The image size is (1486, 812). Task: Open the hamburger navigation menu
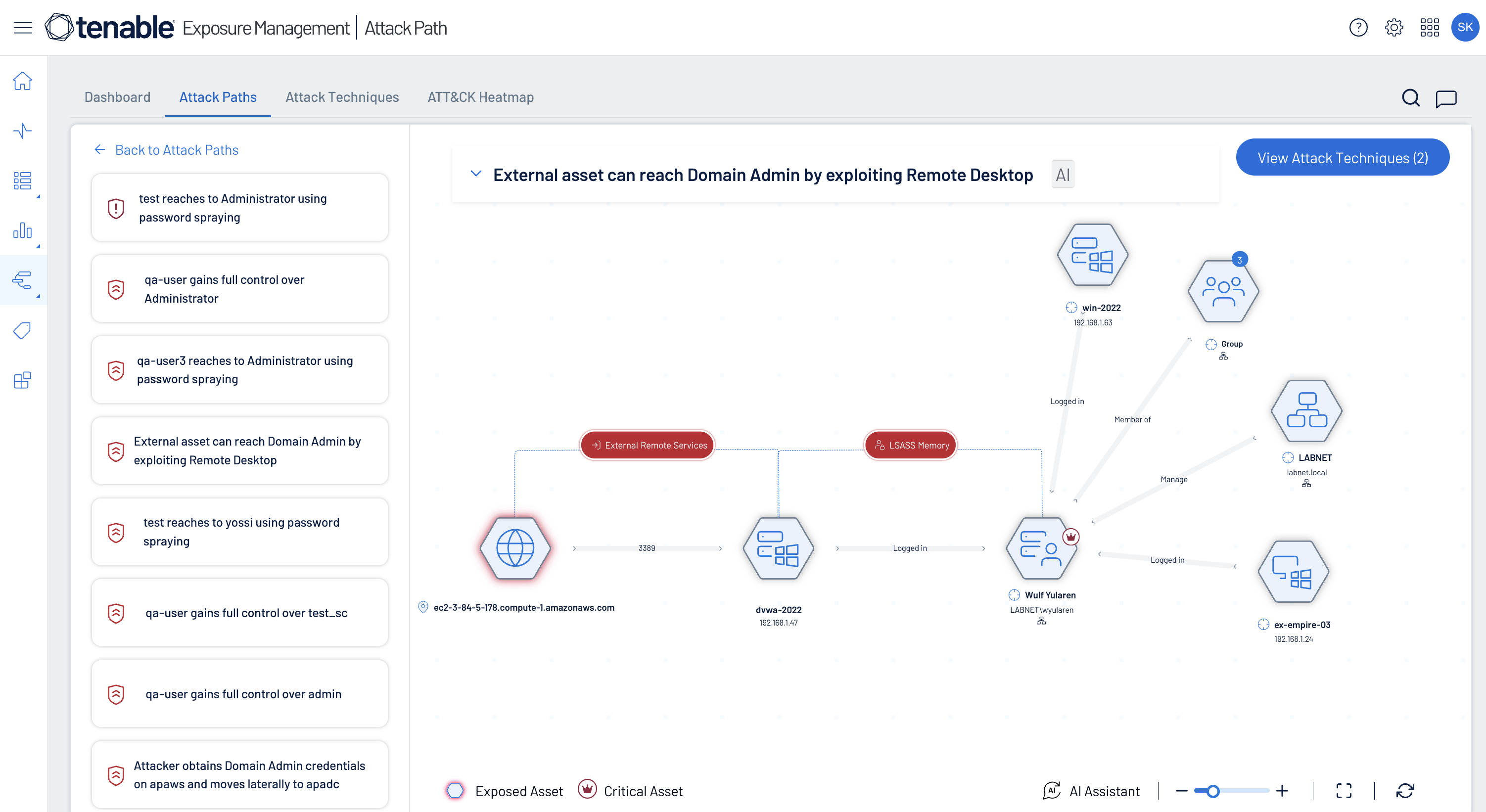click(23, 27)
